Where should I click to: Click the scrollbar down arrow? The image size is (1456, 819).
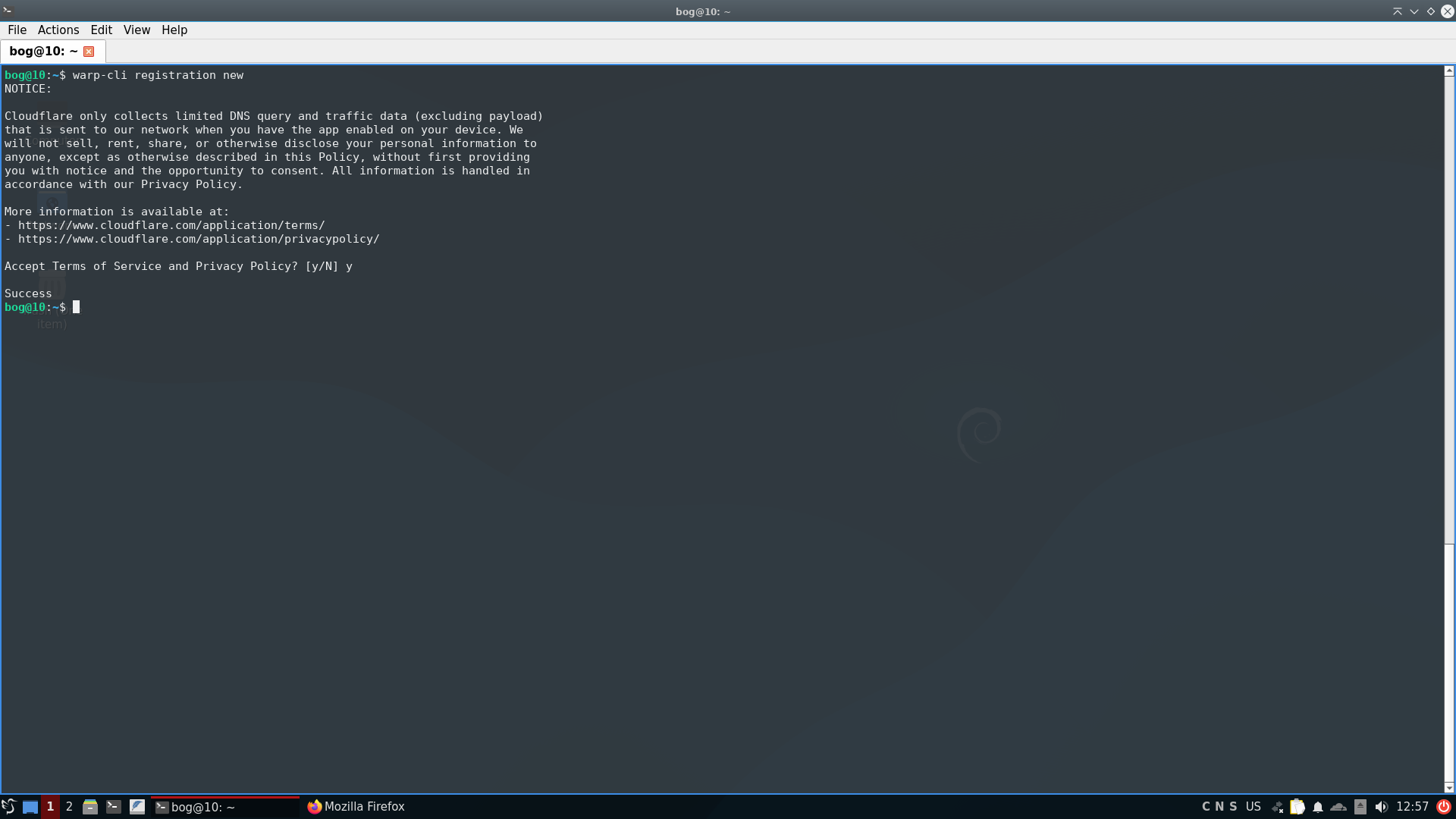(1448, 788)
